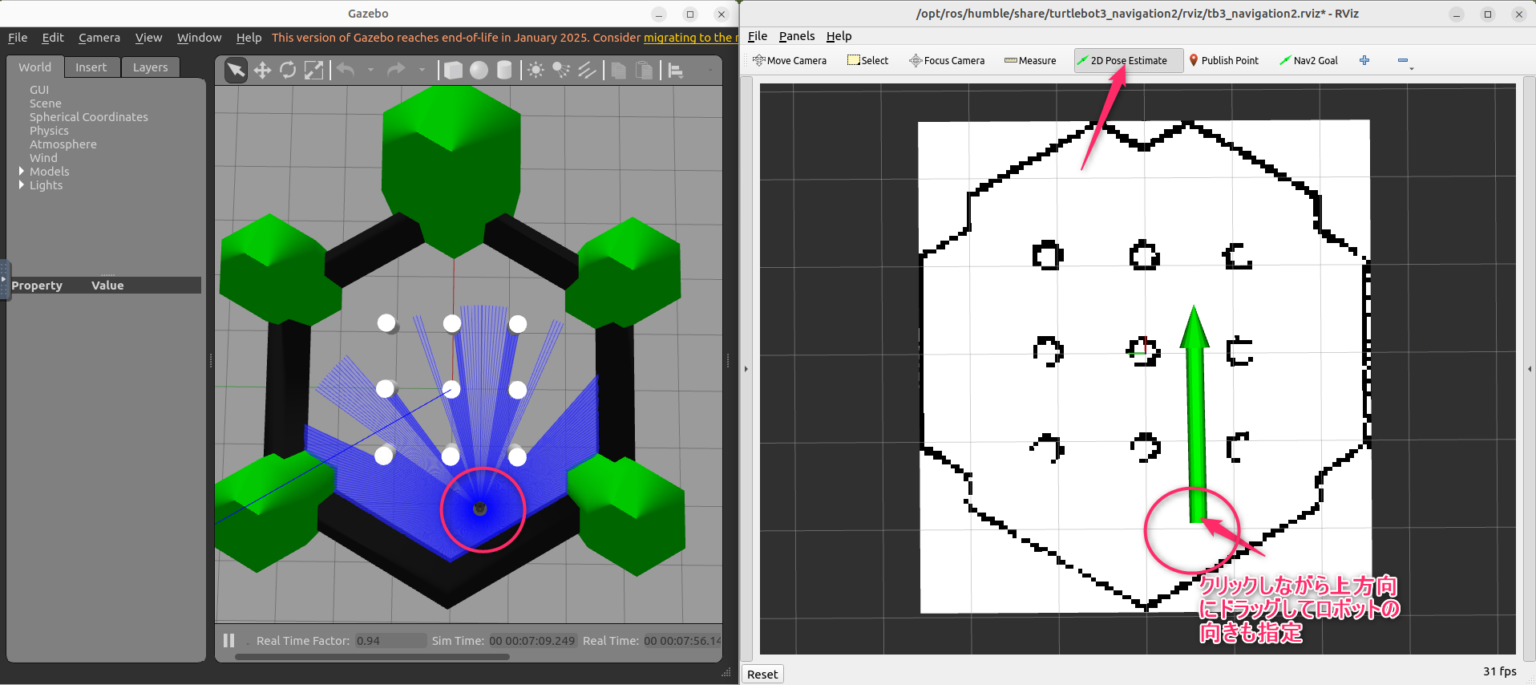Expand the Lights tree item in Gazebo
The height and width of the screenshot is (685, 1536).
(20, 185)
